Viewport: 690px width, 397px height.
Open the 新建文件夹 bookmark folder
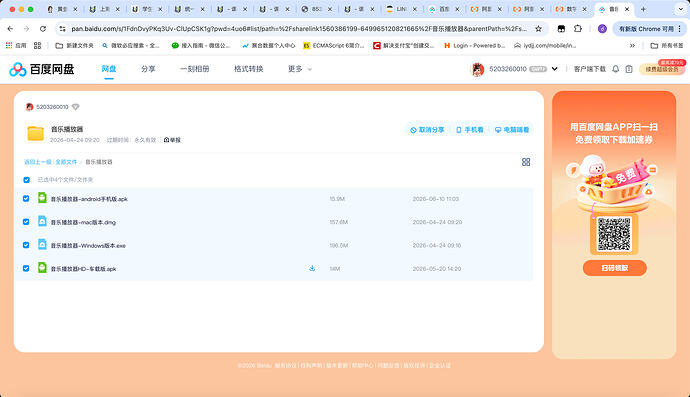(x=74, y=45)
